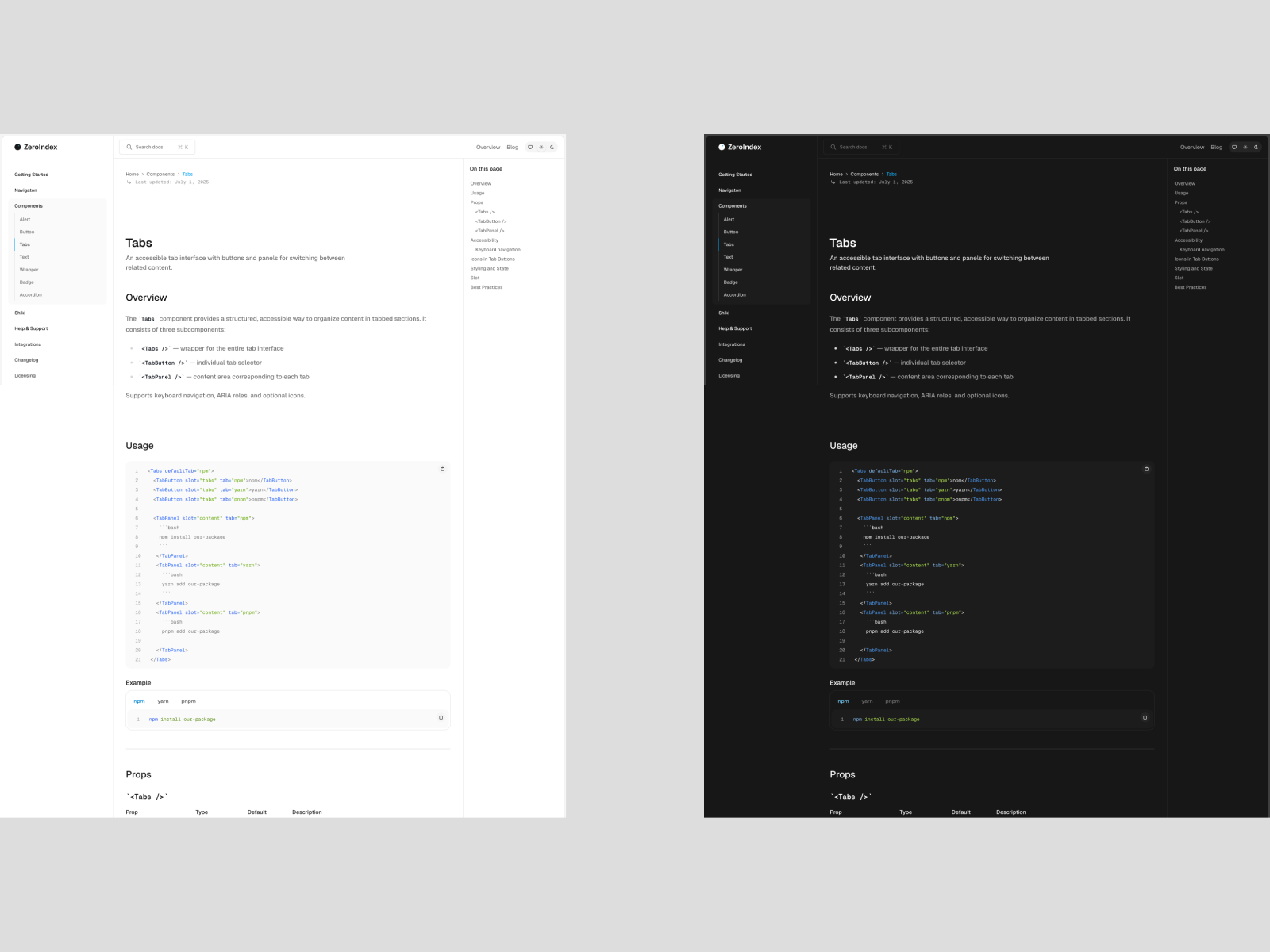
Task: Open Tabs component page in light sidebar
Action: click(x=25, y=244)
